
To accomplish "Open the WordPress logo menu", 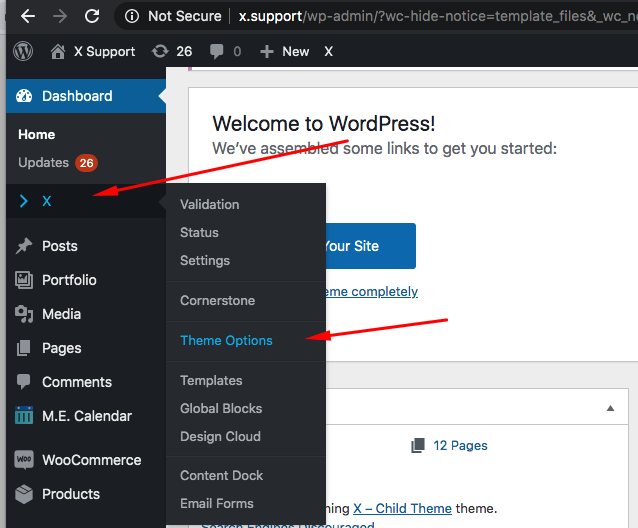I will point(23,51).
